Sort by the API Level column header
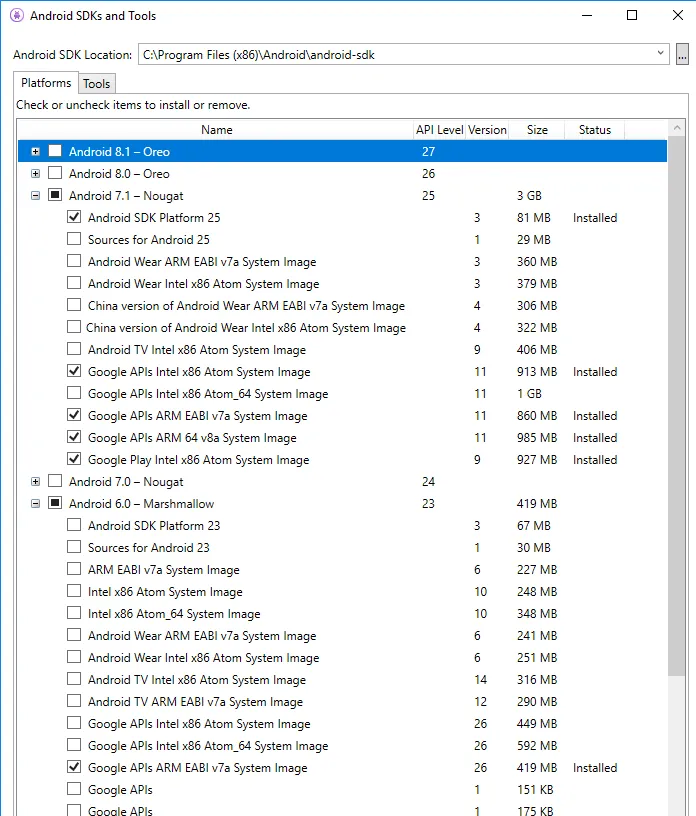Image resolution: width=696 pixels, height=816 pixels. click(x=439, y=130)
